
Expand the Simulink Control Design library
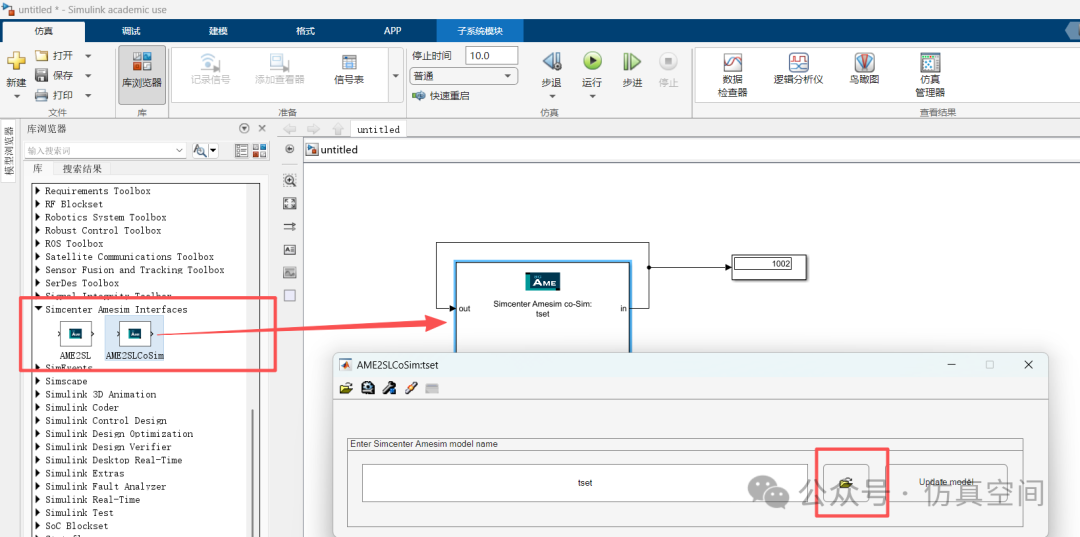pyautogui.click(x=38, y=421)
